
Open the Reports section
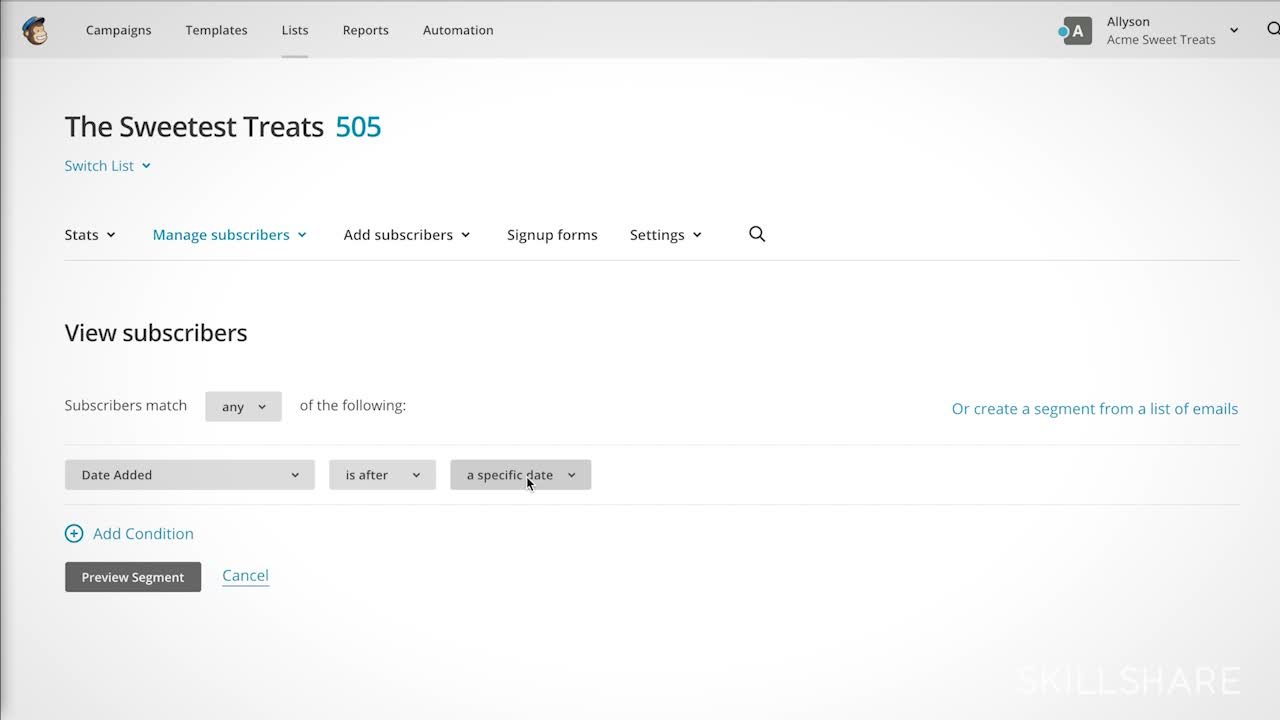[x=365, y=30]
